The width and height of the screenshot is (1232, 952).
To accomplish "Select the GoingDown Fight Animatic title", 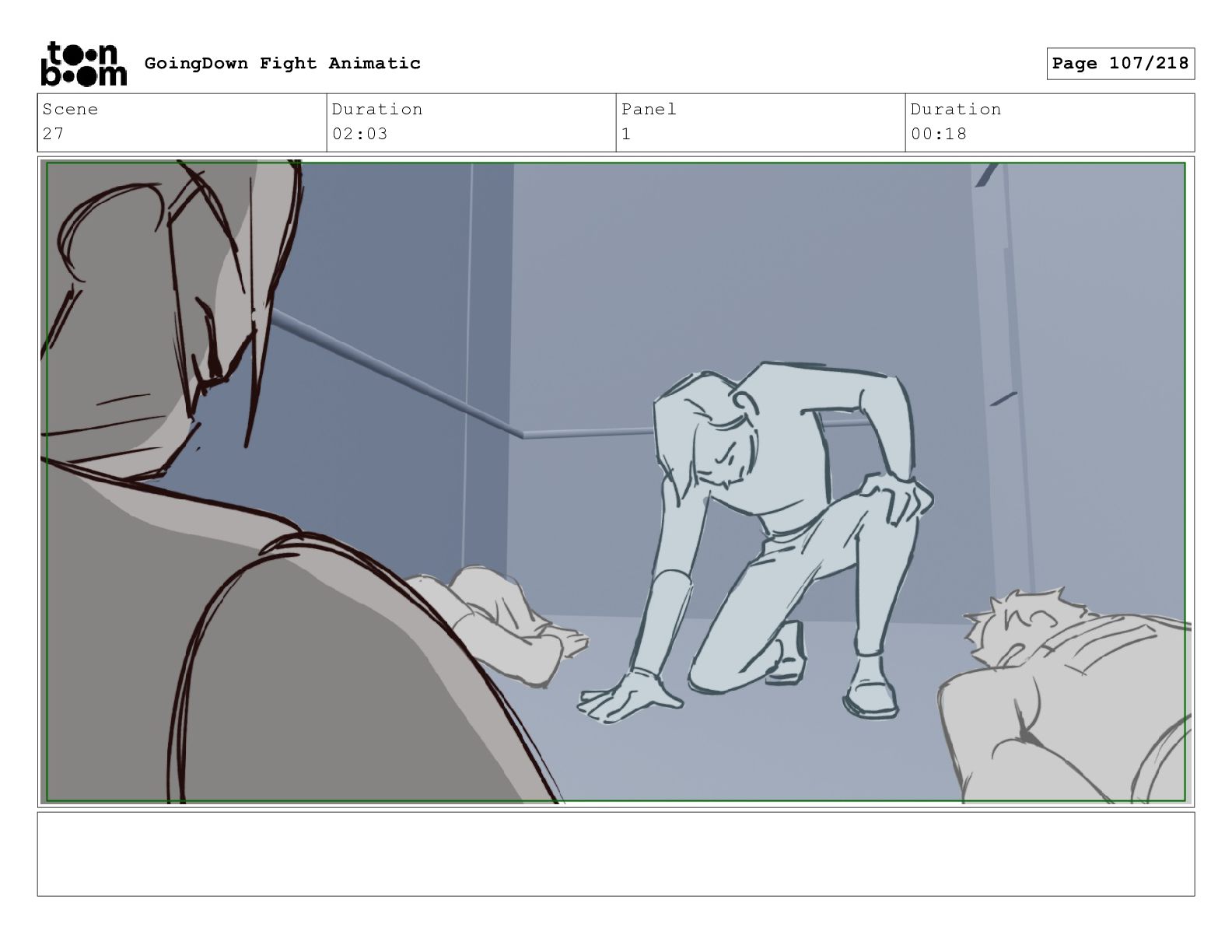I will pyautogui.click(x=282, y=63).
